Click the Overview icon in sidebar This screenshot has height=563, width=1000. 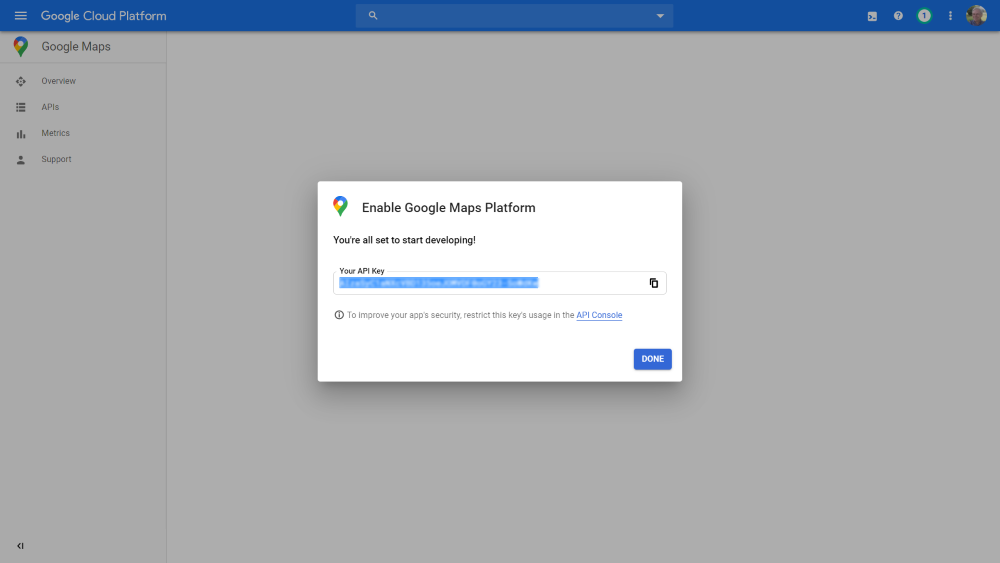pos(20,82)
